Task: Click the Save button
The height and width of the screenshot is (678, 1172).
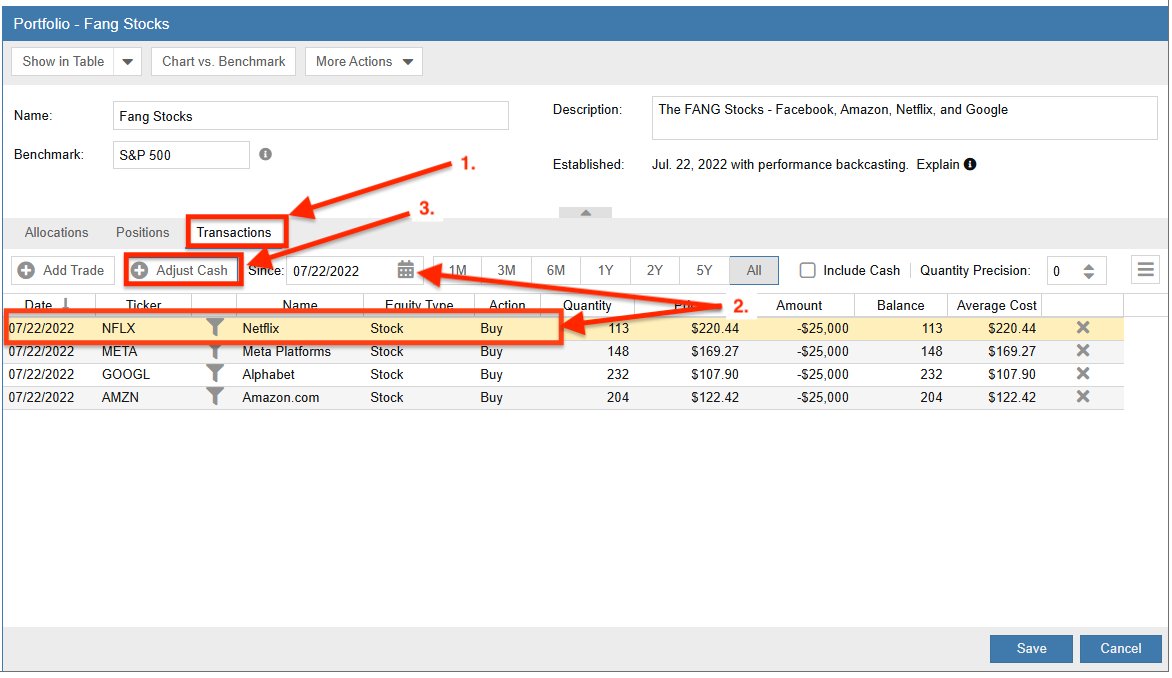Action: (1031, 648)
